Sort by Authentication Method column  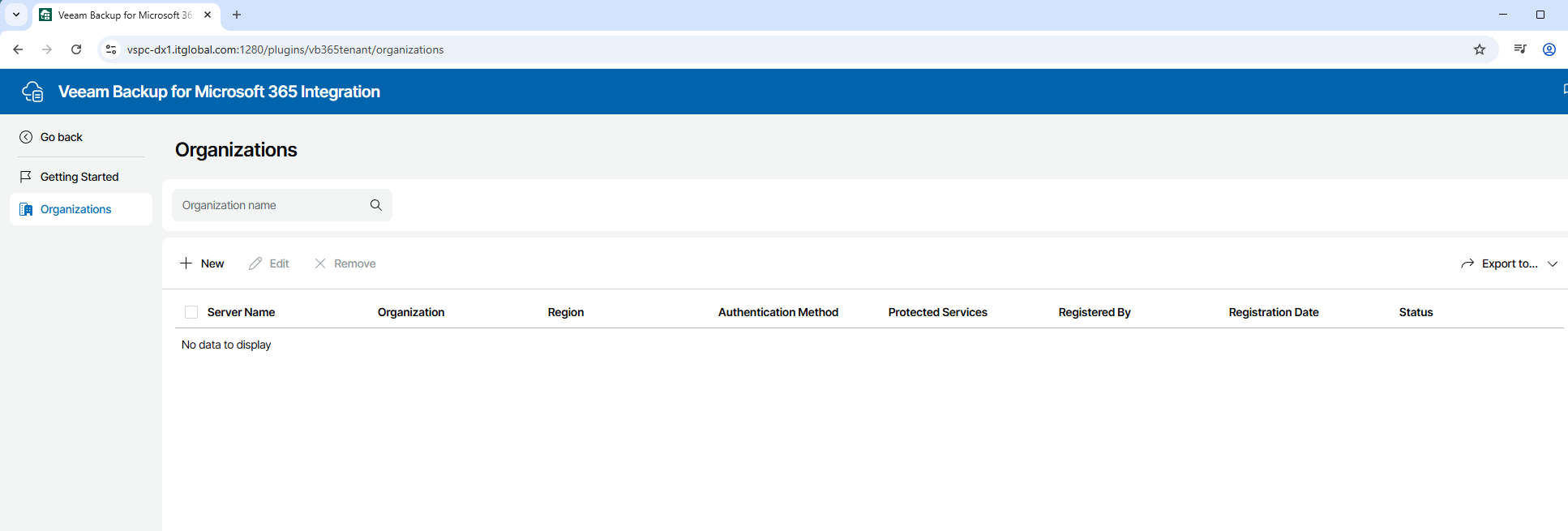click(x=778, y=312)
